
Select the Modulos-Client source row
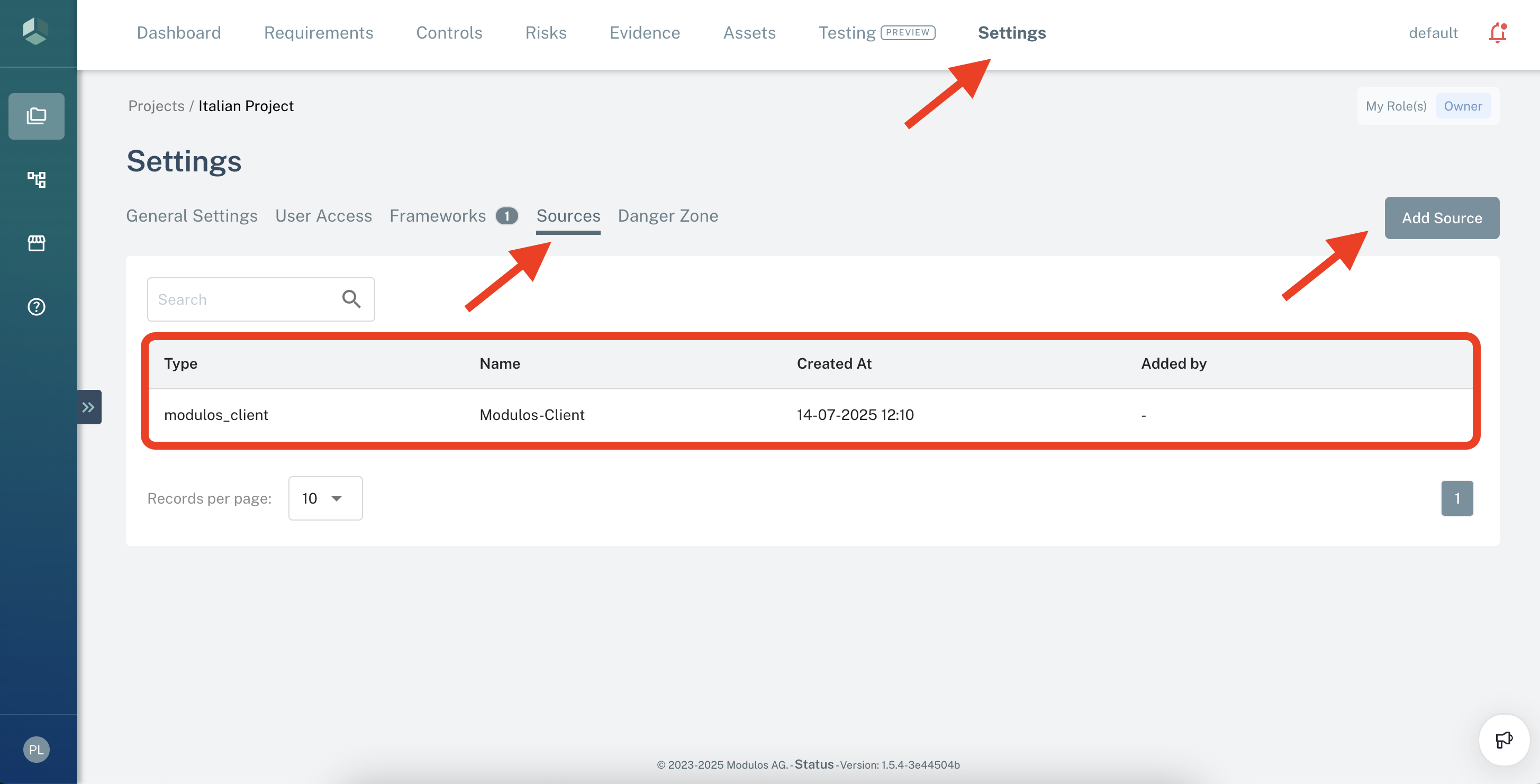(531, 415)
